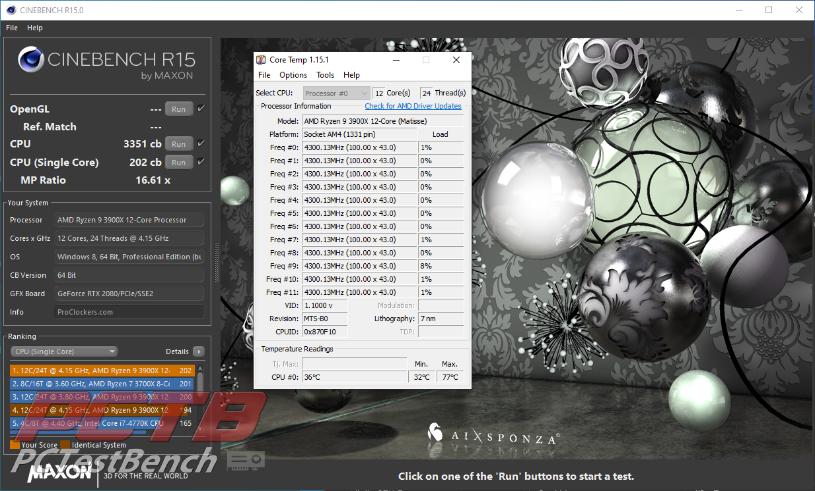This screenshot has width=815, height=491.
Task: Click the Your Score orange legend swatch
Action: (15, 445)
